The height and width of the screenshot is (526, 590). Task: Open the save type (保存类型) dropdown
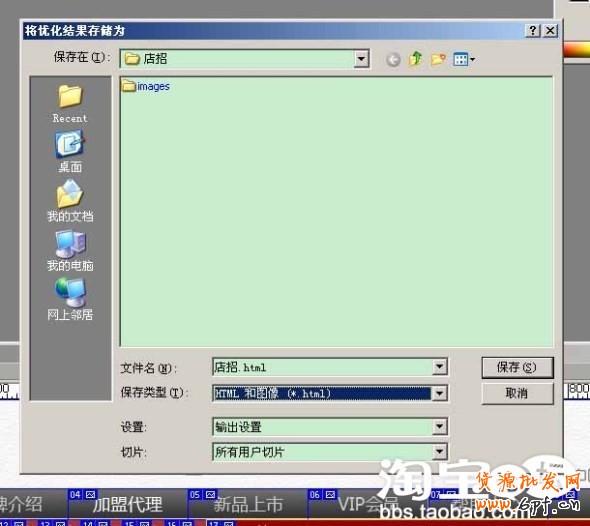[439, 394]
